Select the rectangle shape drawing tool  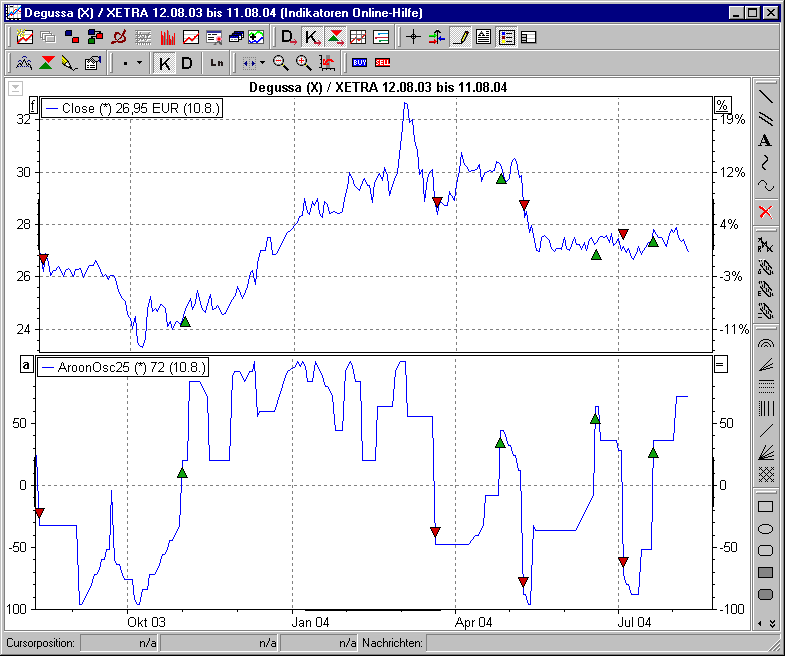point(765,507)
